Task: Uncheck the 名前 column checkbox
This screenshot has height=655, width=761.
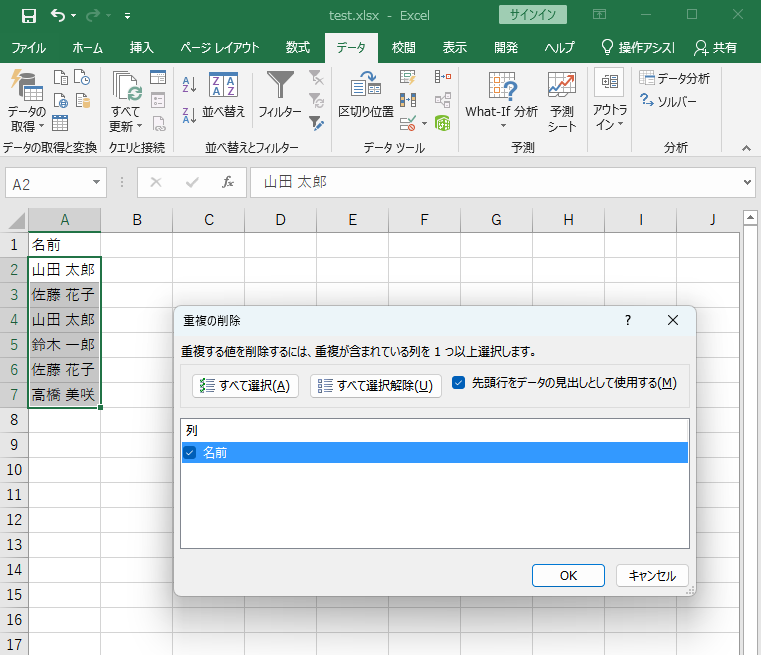Action: tap(190, 453)
